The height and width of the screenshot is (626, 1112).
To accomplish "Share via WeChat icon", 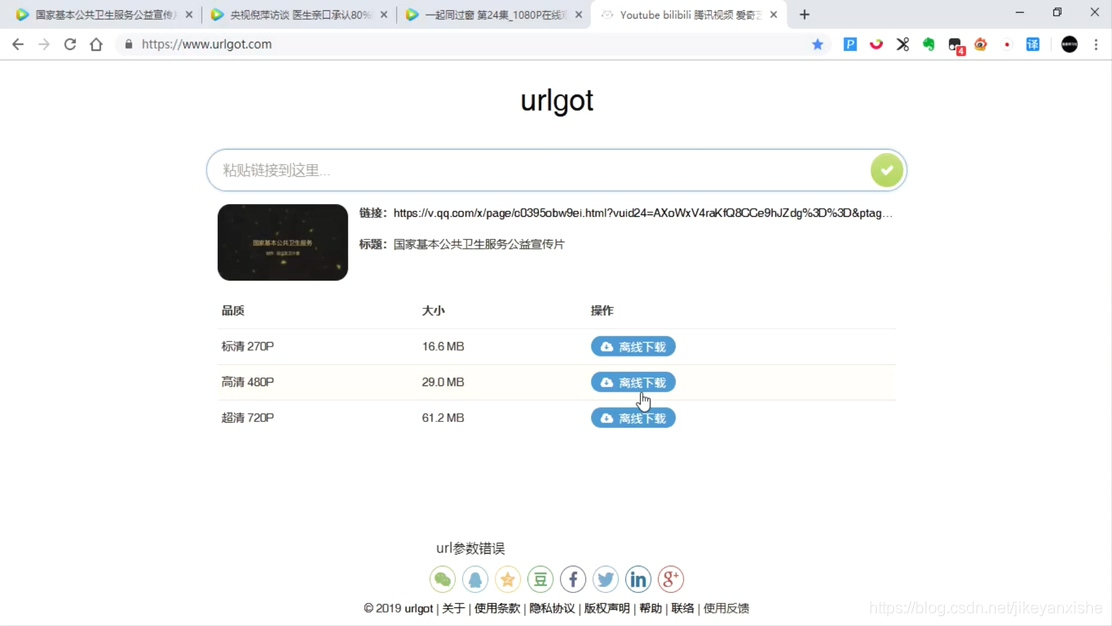I will 443,579.
